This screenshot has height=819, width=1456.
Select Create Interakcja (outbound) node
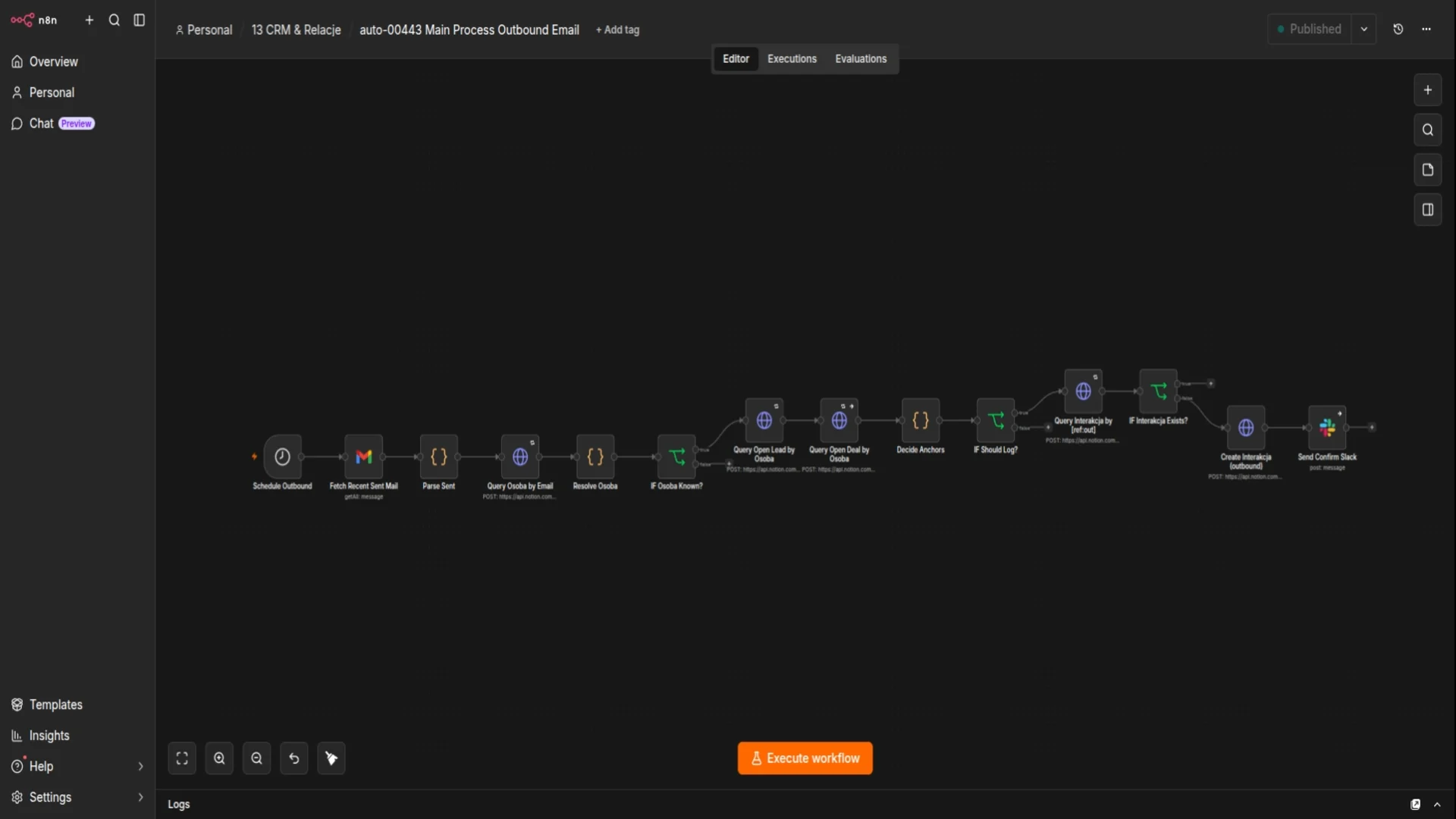click(x=1246, y=428)
